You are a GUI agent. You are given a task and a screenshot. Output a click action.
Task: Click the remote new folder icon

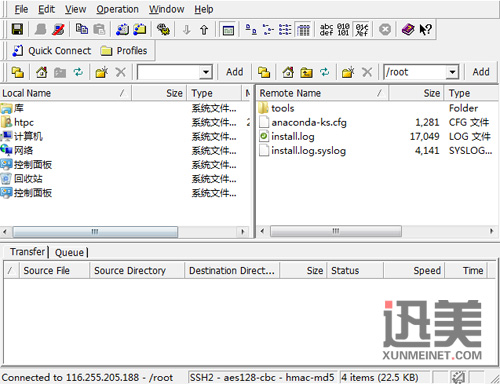click(x=348, y=72)
